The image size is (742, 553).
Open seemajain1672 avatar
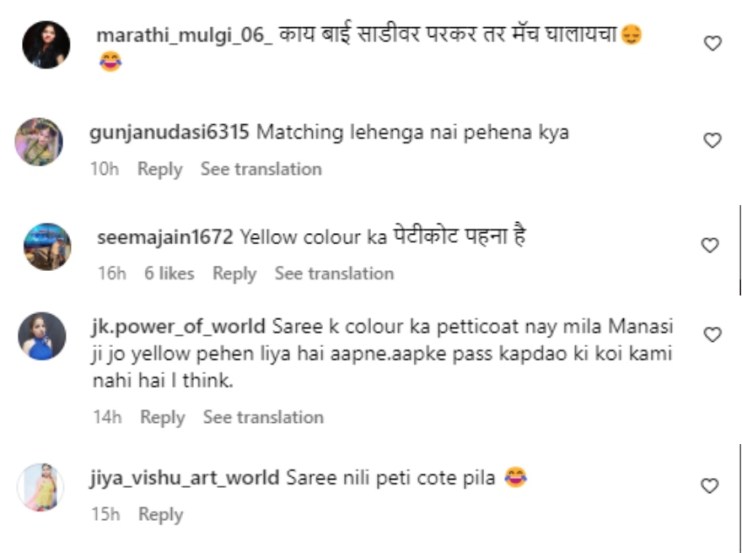tap(46, 247)
